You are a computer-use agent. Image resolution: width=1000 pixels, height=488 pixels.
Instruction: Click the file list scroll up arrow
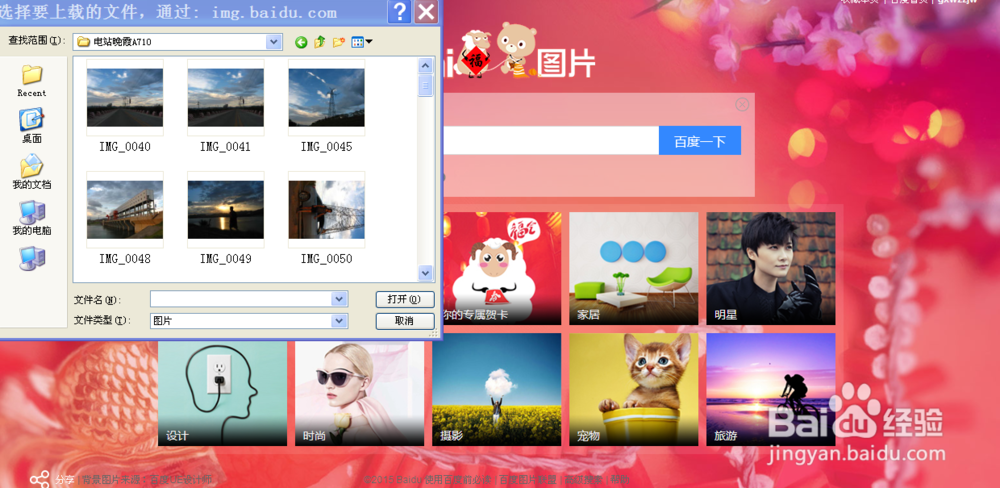(x=425, y=66)
